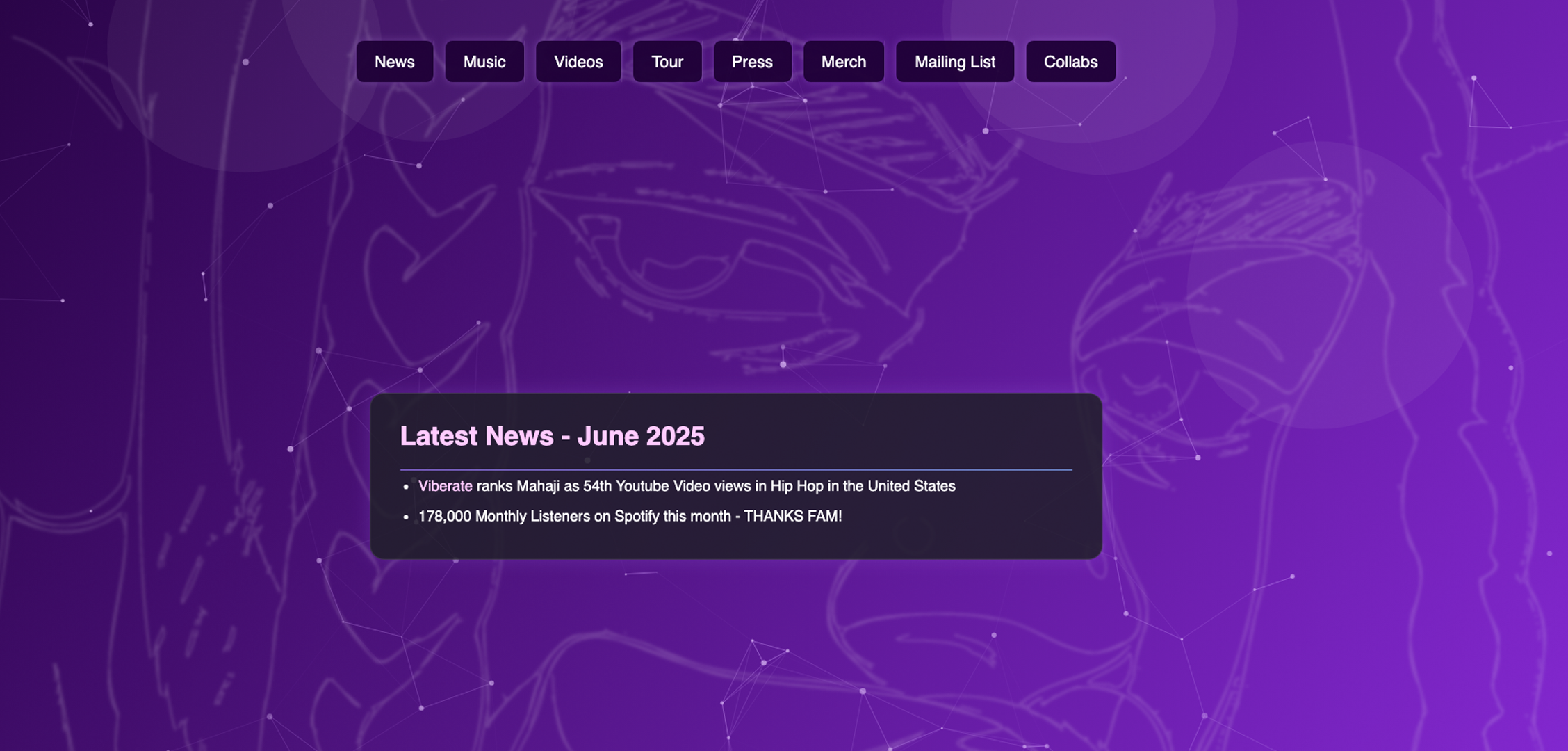Go to the Collabs page
The height and width of the screenshot is (751, 1568).
pyautogui.click(x=1071, y=62)
